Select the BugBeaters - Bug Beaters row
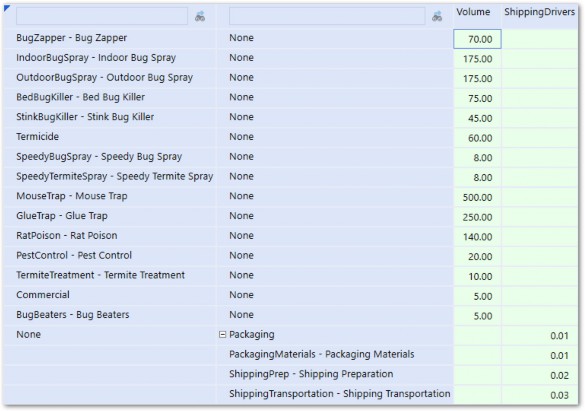The height and width of the screenshot is (411, 585). click(73, 315)
